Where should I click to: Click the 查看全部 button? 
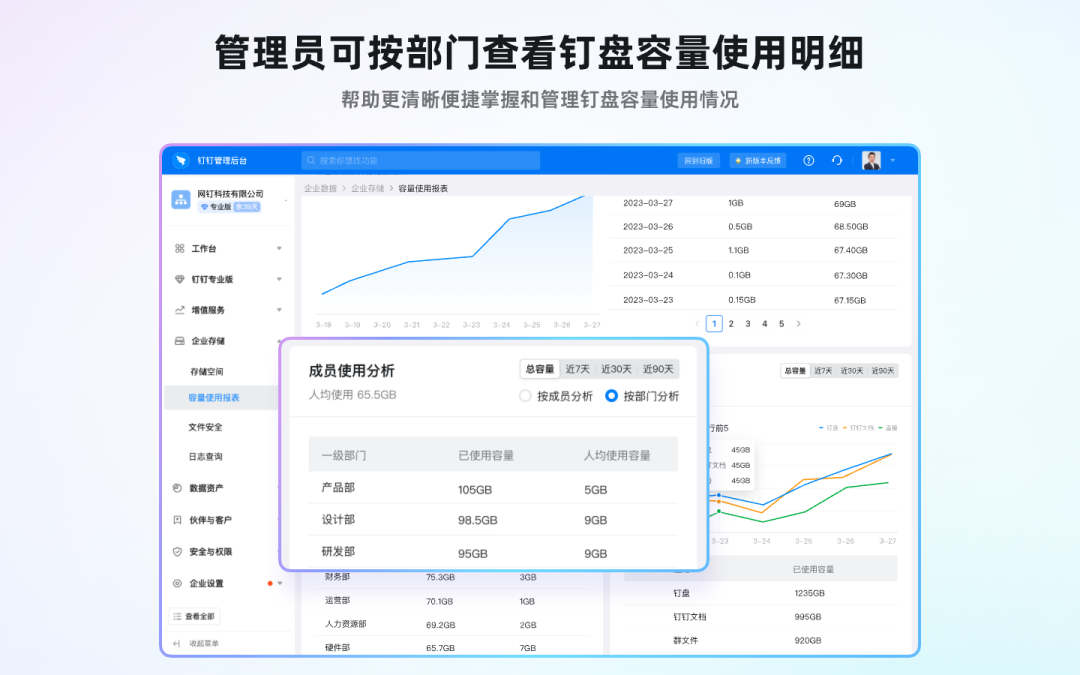pyautogui.click(x=195, y=617)
